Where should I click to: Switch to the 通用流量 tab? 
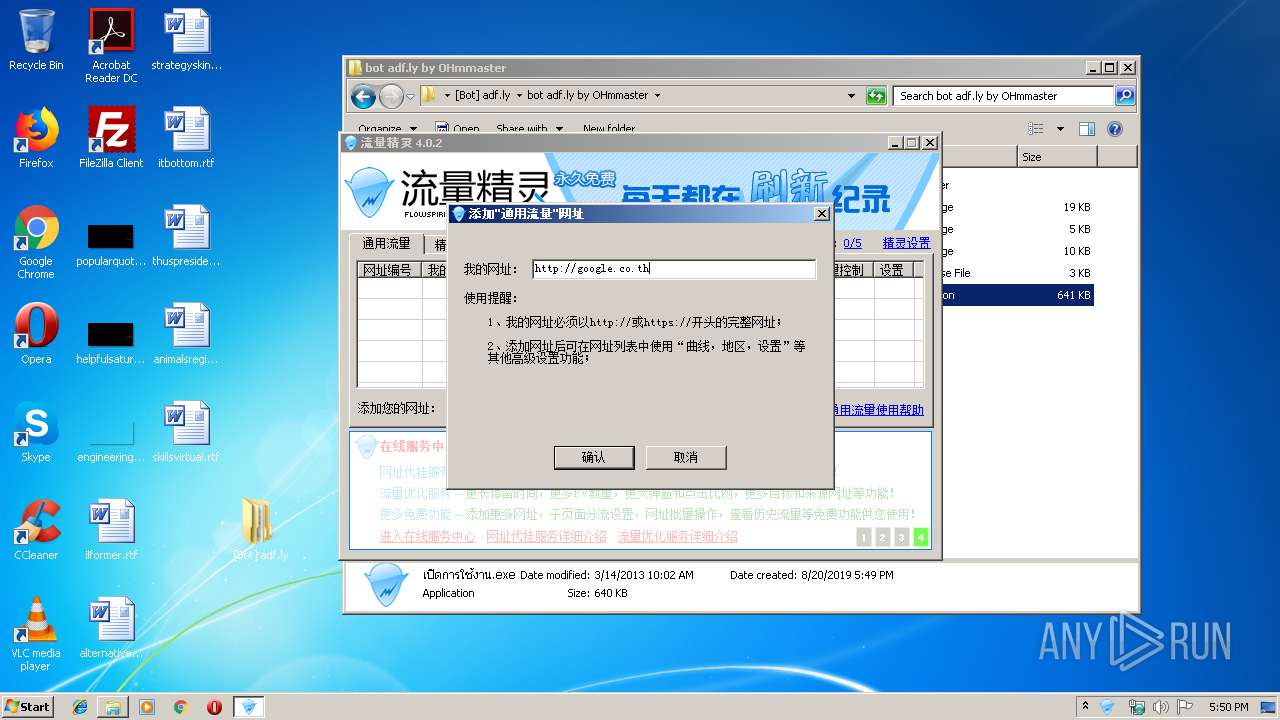(x=386, y=244)
